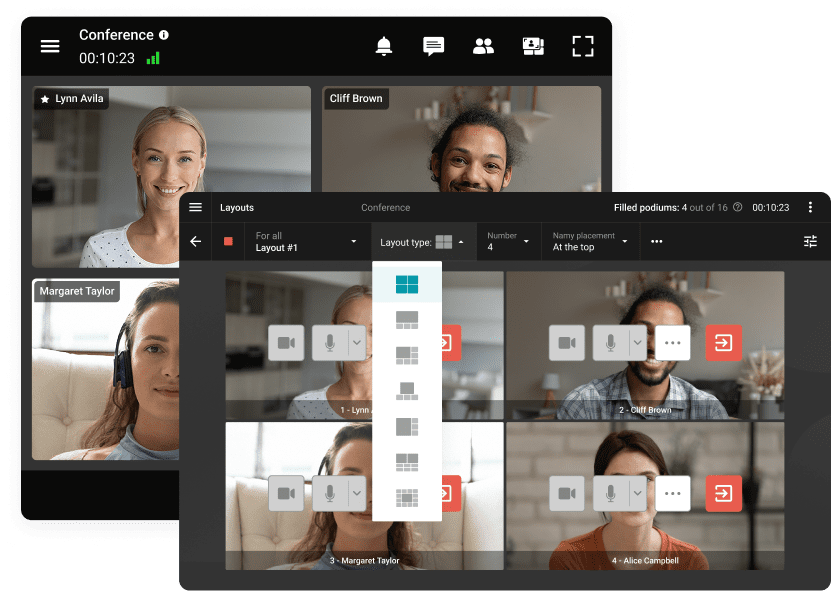The width and height of the screenshot is (831, 591).
Task: Select the equal 2x2 grid layout option
Action: point(406,285)
